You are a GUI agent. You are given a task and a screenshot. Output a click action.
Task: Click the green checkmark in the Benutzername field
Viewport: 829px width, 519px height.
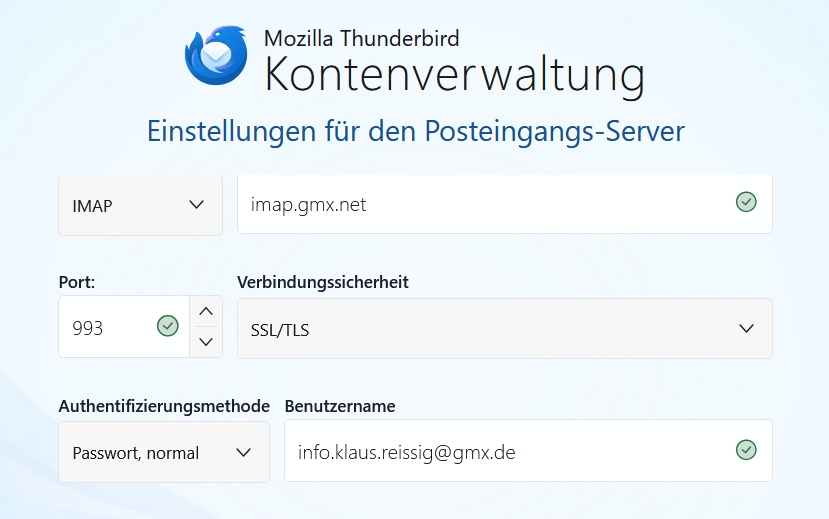pyautogui.click(x=746, y=451)
